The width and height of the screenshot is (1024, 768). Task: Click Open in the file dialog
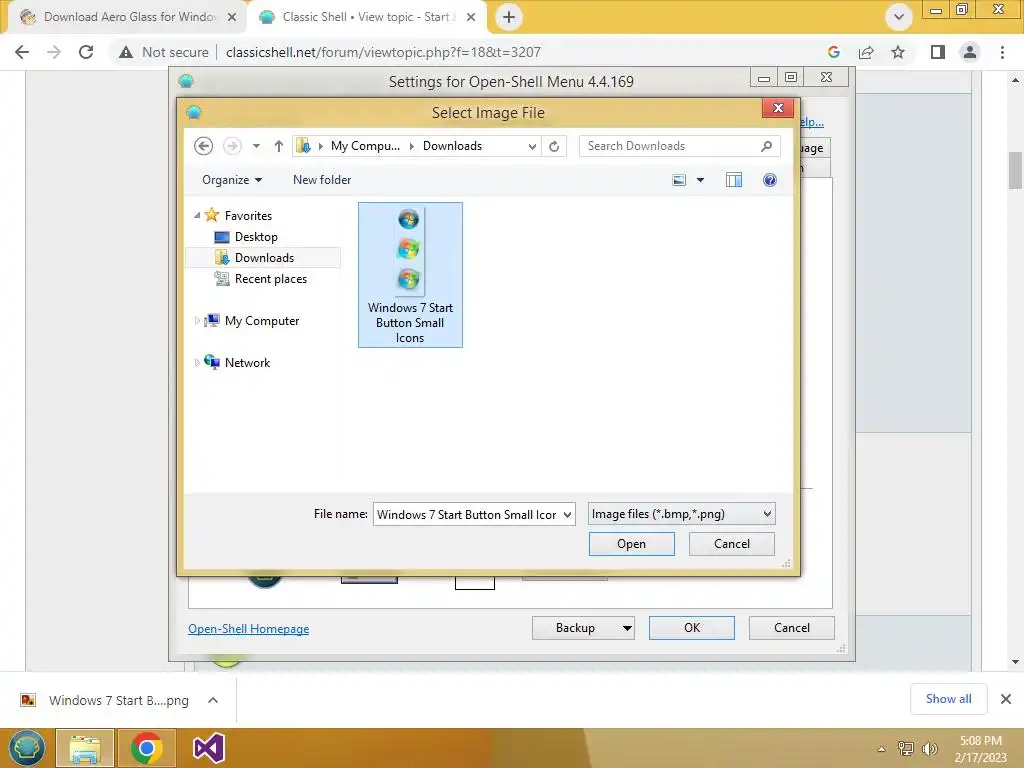click(x=632, y=544)
